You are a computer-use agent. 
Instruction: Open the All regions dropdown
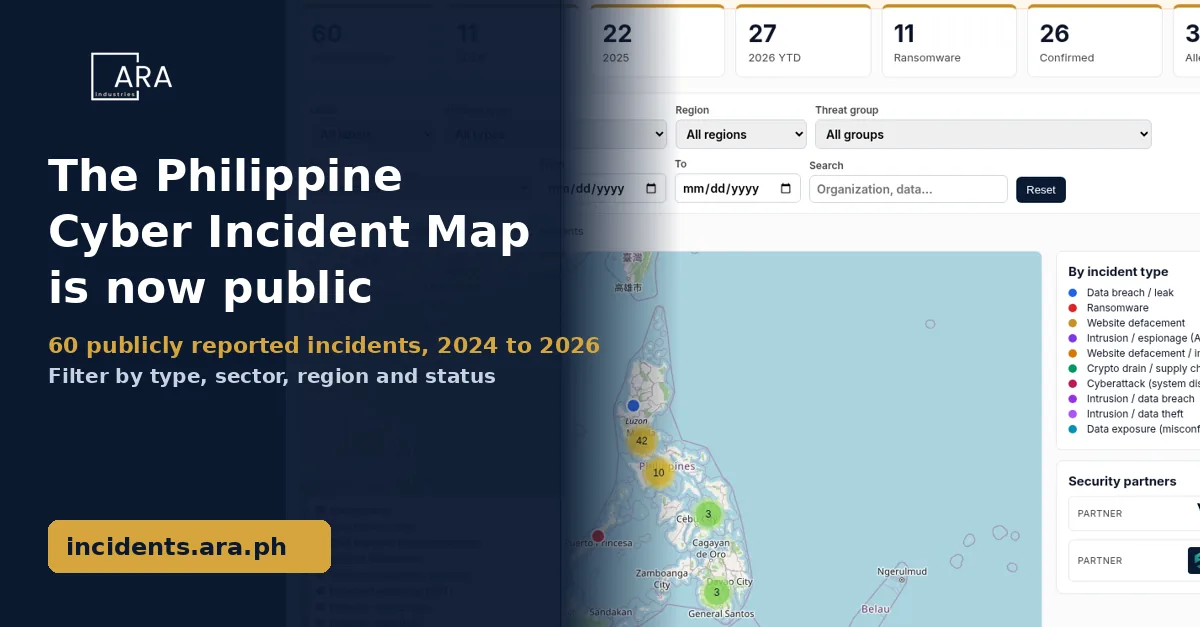(741, 134)
